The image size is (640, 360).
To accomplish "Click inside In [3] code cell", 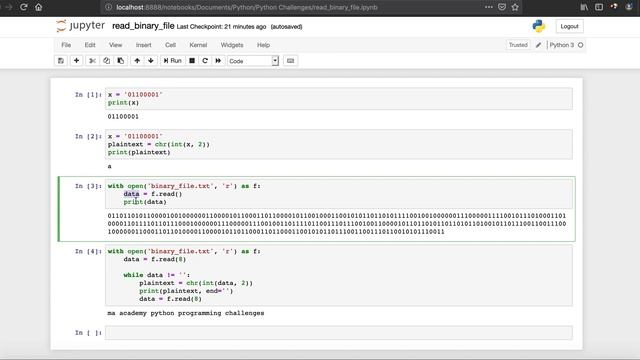I will tap(339, 194).
